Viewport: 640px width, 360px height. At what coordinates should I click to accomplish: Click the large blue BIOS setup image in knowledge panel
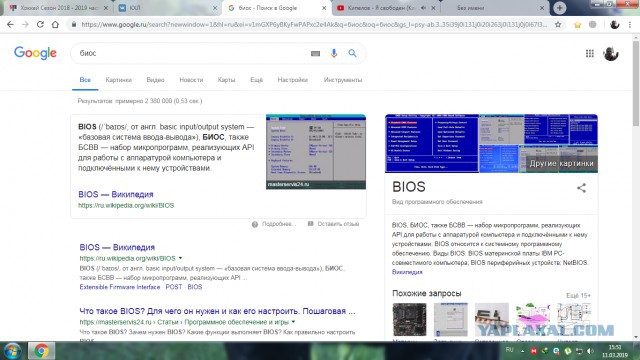click(432, 143)
